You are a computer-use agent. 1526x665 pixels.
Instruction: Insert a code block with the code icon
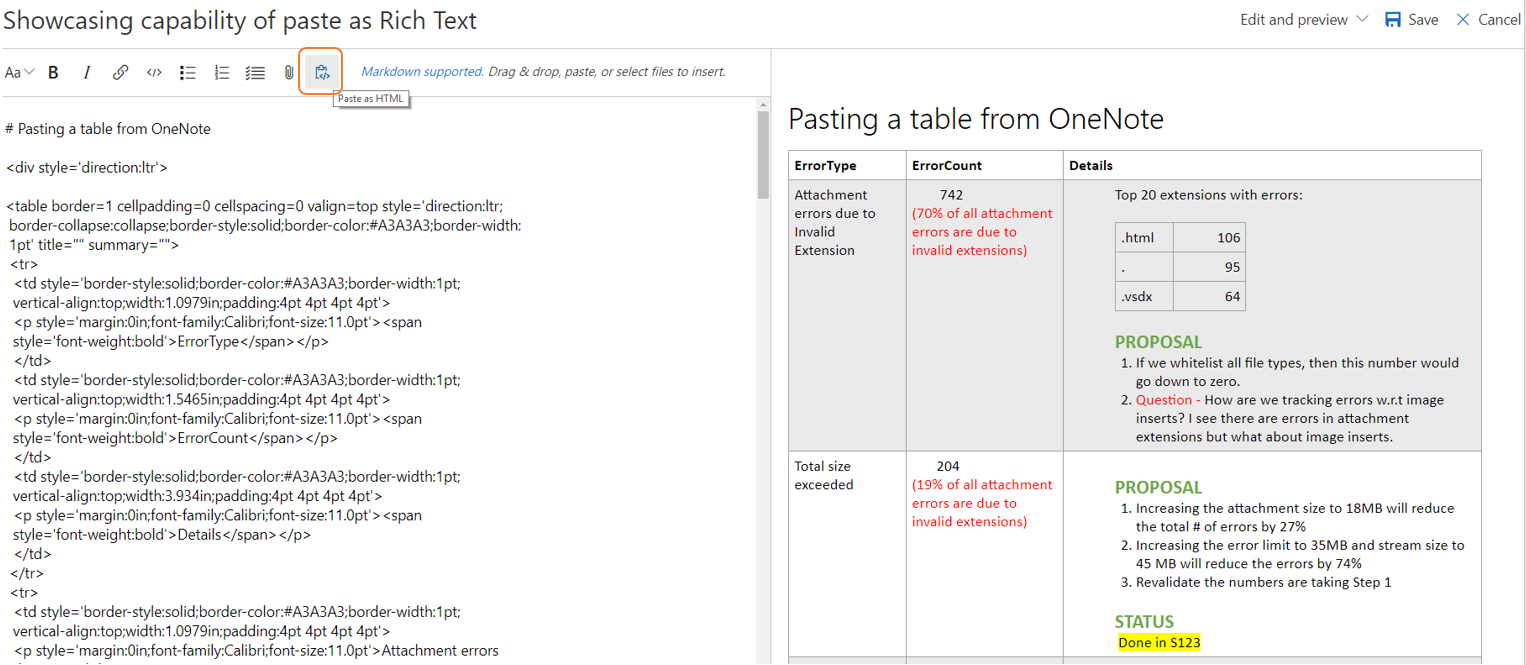pos(154,72)
